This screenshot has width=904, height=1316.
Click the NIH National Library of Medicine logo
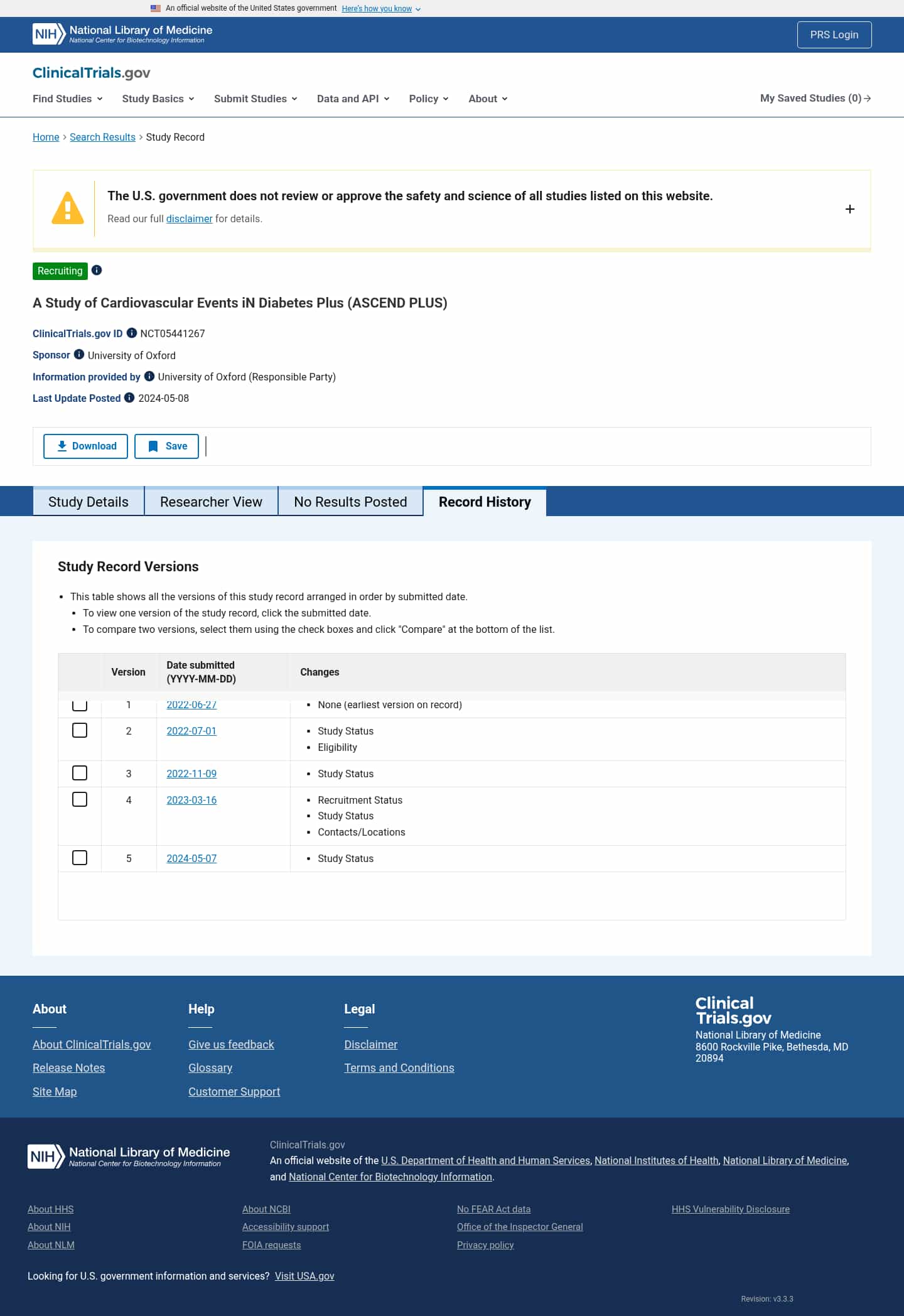(x=122, y=34)
